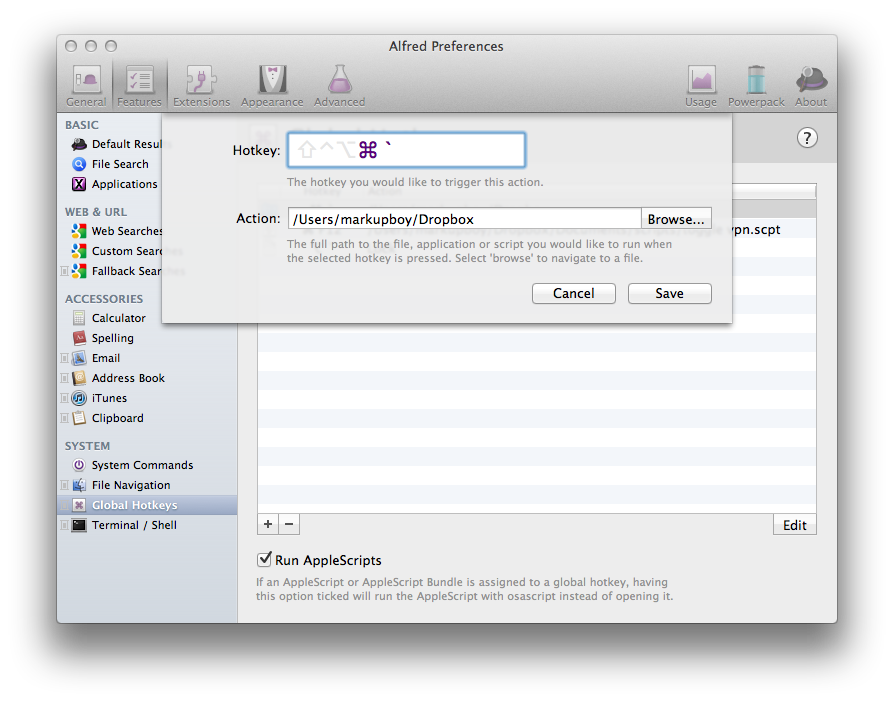
Task: Open the File Search feature
Action: [x=110, y=164]
